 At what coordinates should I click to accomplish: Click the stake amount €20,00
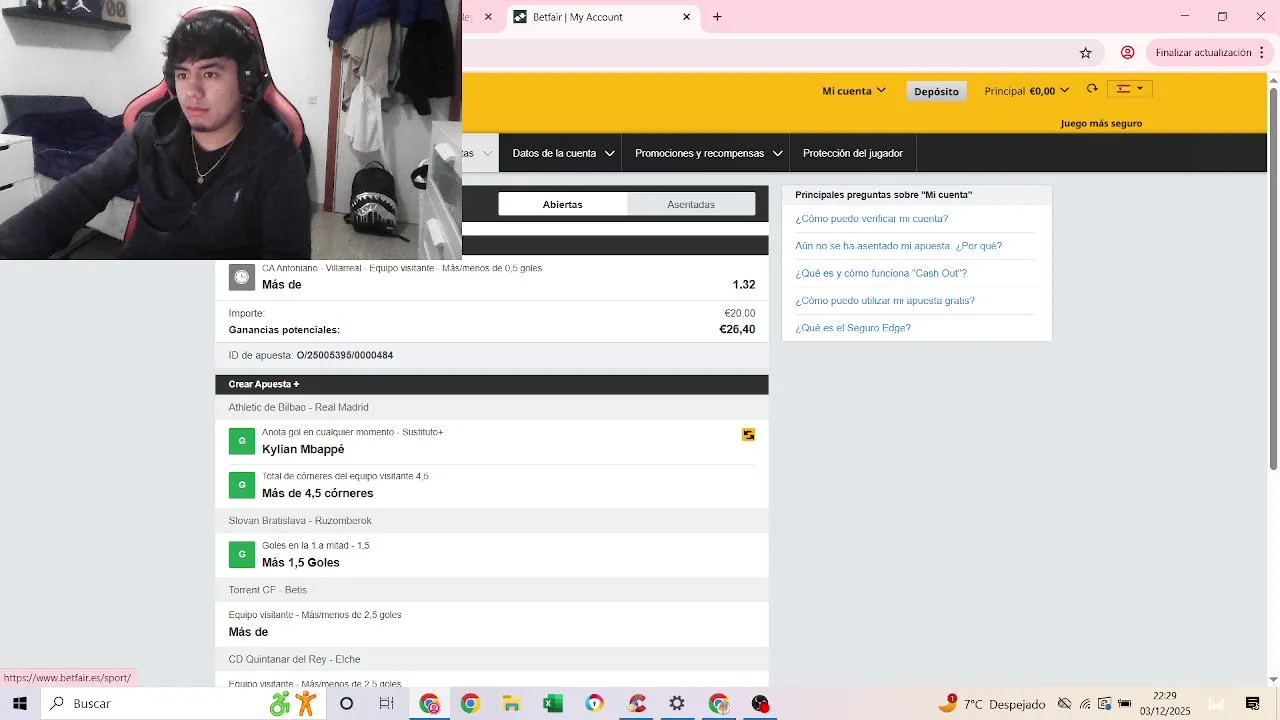point(740,314)
